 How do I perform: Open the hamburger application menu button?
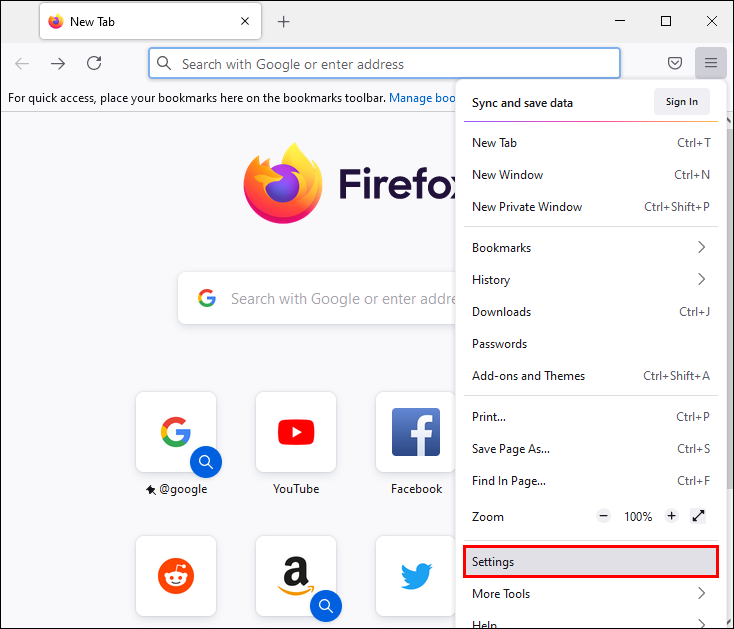pyautogui.click(x=711, y=63)
